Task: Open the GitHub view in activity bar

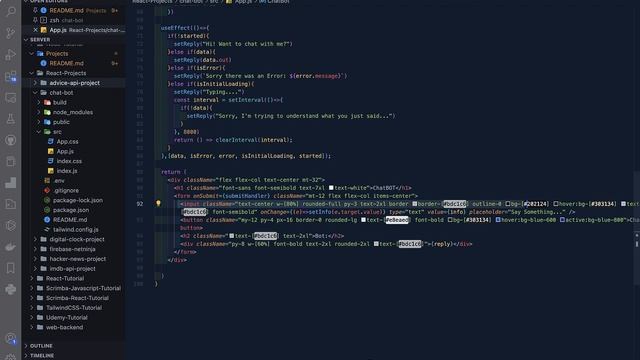Action: (11, 140)
